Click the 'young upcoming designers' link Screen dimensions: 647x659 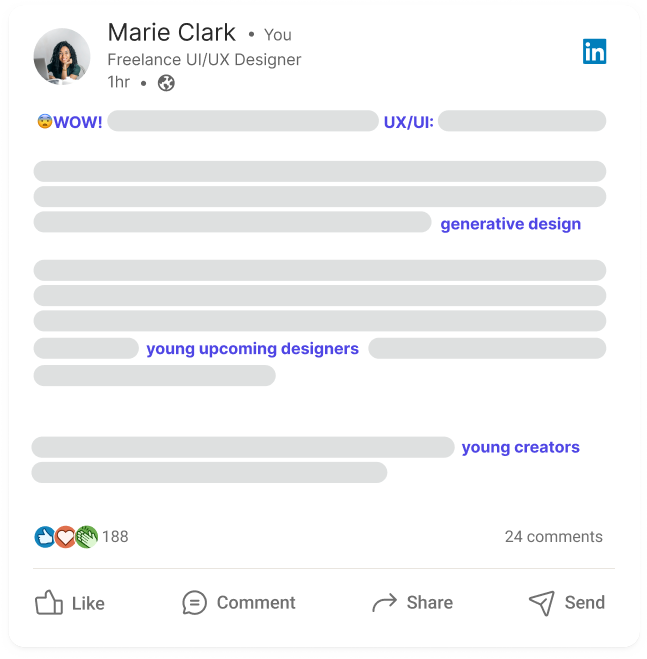(x=252, y=349)
